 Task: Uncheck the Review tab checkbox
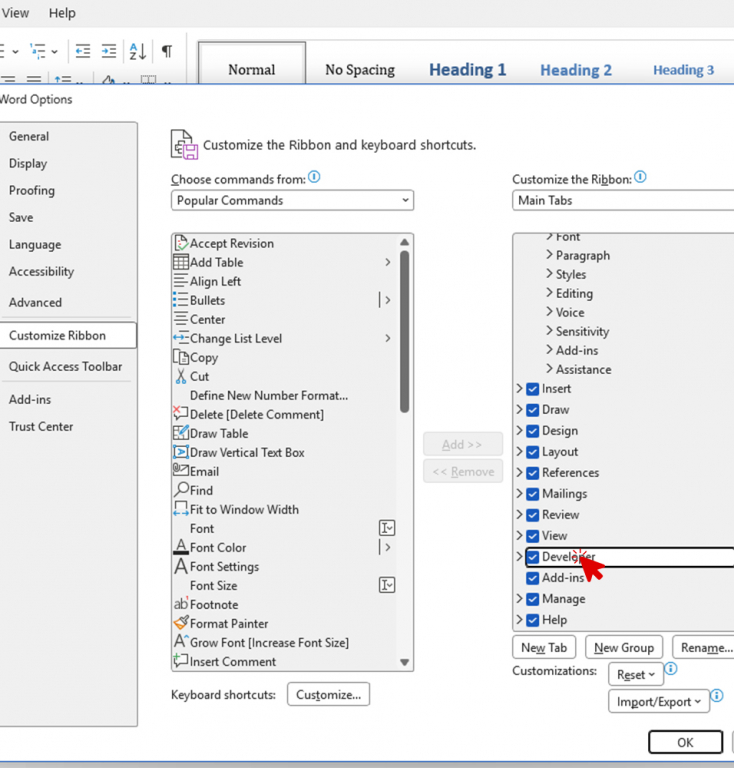tap(533, 515)
